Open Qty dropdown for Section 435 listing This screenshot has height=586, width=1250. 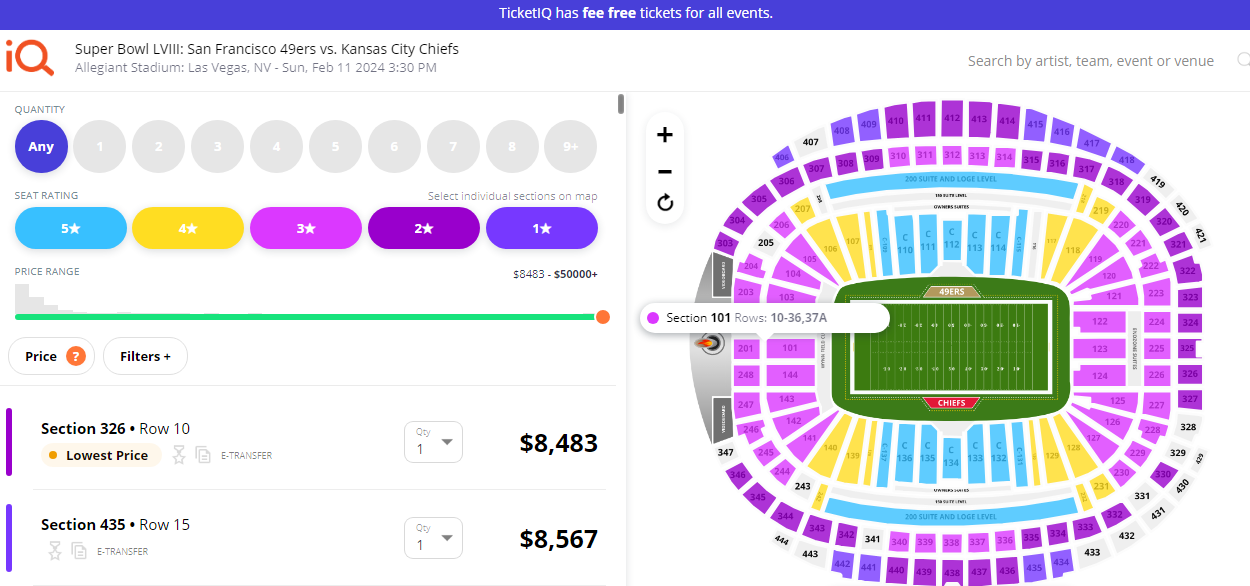[433, 538]
